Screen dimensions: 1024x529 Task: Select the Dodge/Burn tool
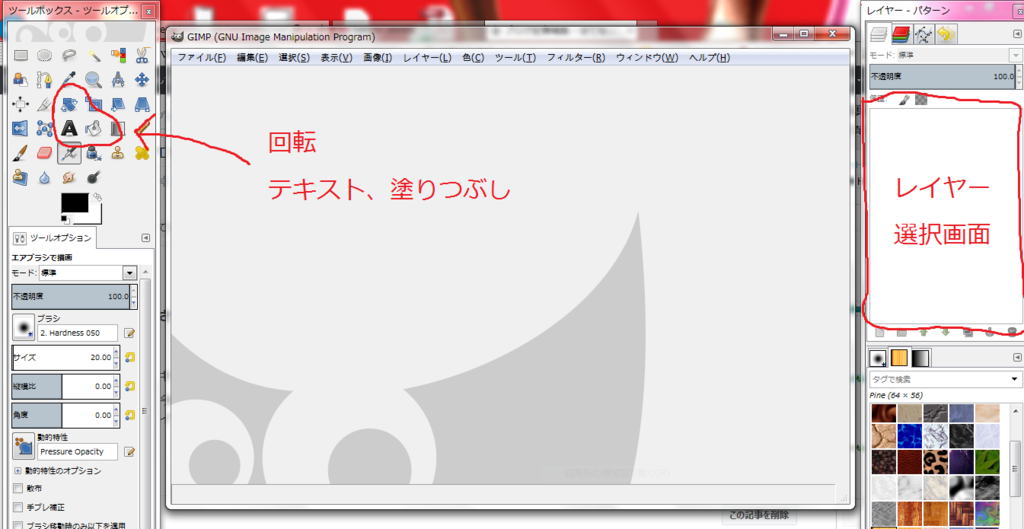tap(93, 176)
